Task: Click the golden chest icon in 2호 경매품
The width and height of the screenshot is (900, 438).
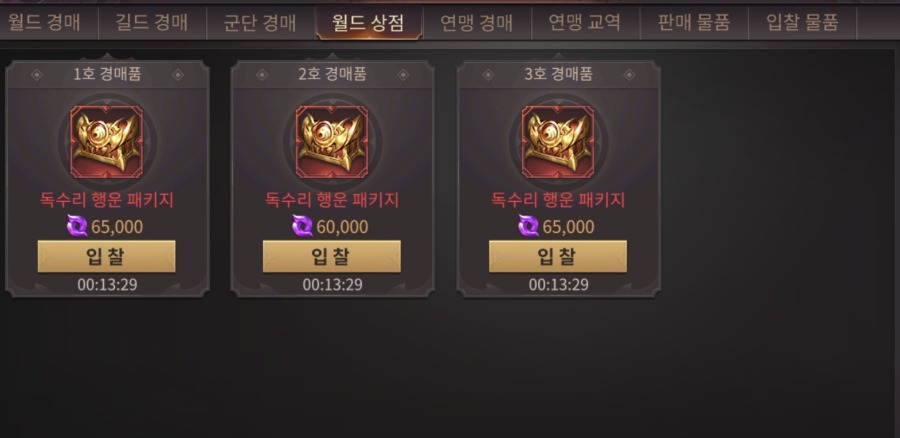Action: click(x=332, y=142)
